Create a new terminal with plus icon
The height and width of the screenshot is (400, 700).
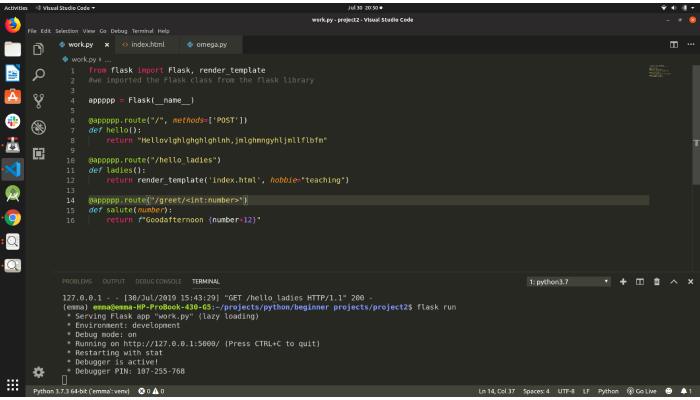coord(623,282)
